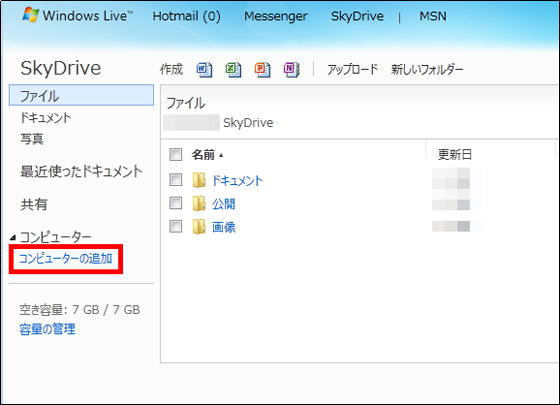Screen dimensions: 560x405
Task: Click the Windows Live logo
Action: point(77,16)
